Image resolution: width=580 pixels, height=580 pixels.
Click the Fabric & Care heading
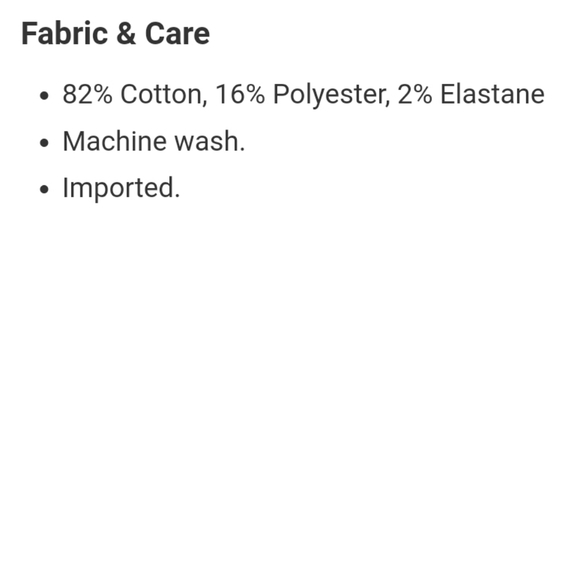tap(115, 34)
